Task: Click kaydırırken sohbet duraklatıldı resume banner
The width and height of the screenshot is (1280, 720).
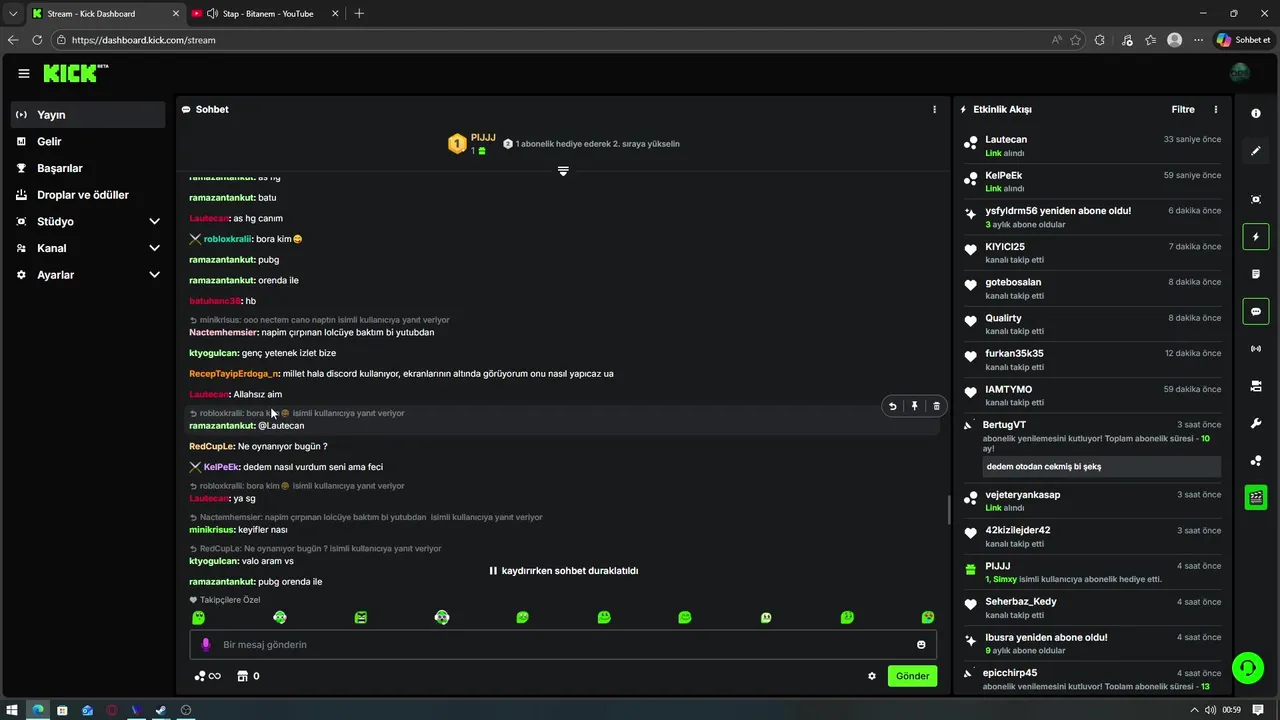Action: coord(563,571)
